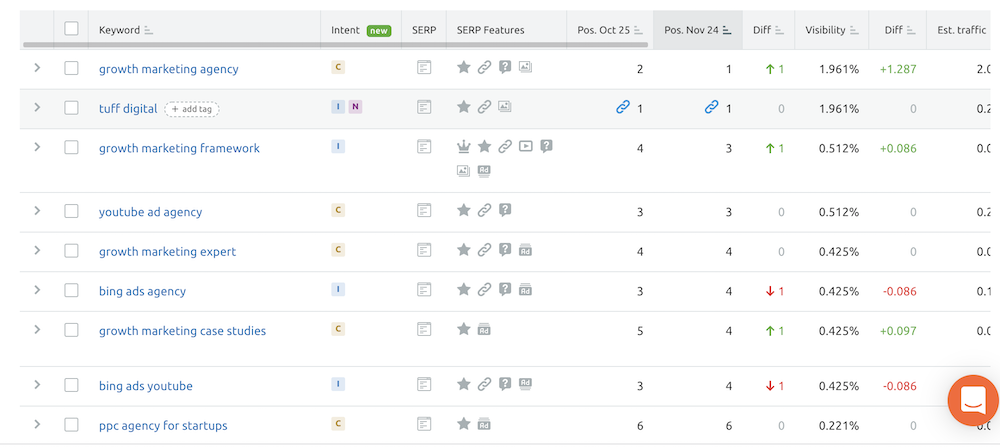Image resolution: width=1000 pixels, height=447 pixels.
Task: Click Ad feature icon in growth marketing expert row
Action: 526,250
